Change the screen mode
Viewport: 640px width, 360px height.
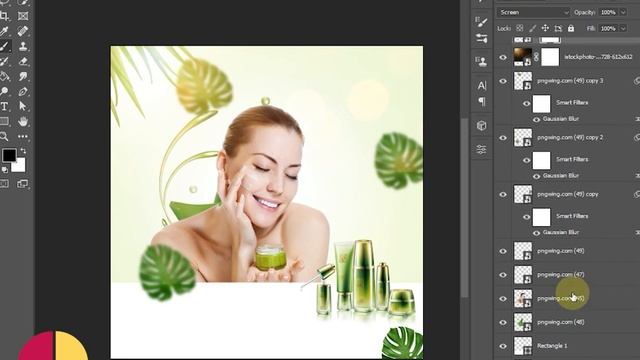(x=23, y=184)
